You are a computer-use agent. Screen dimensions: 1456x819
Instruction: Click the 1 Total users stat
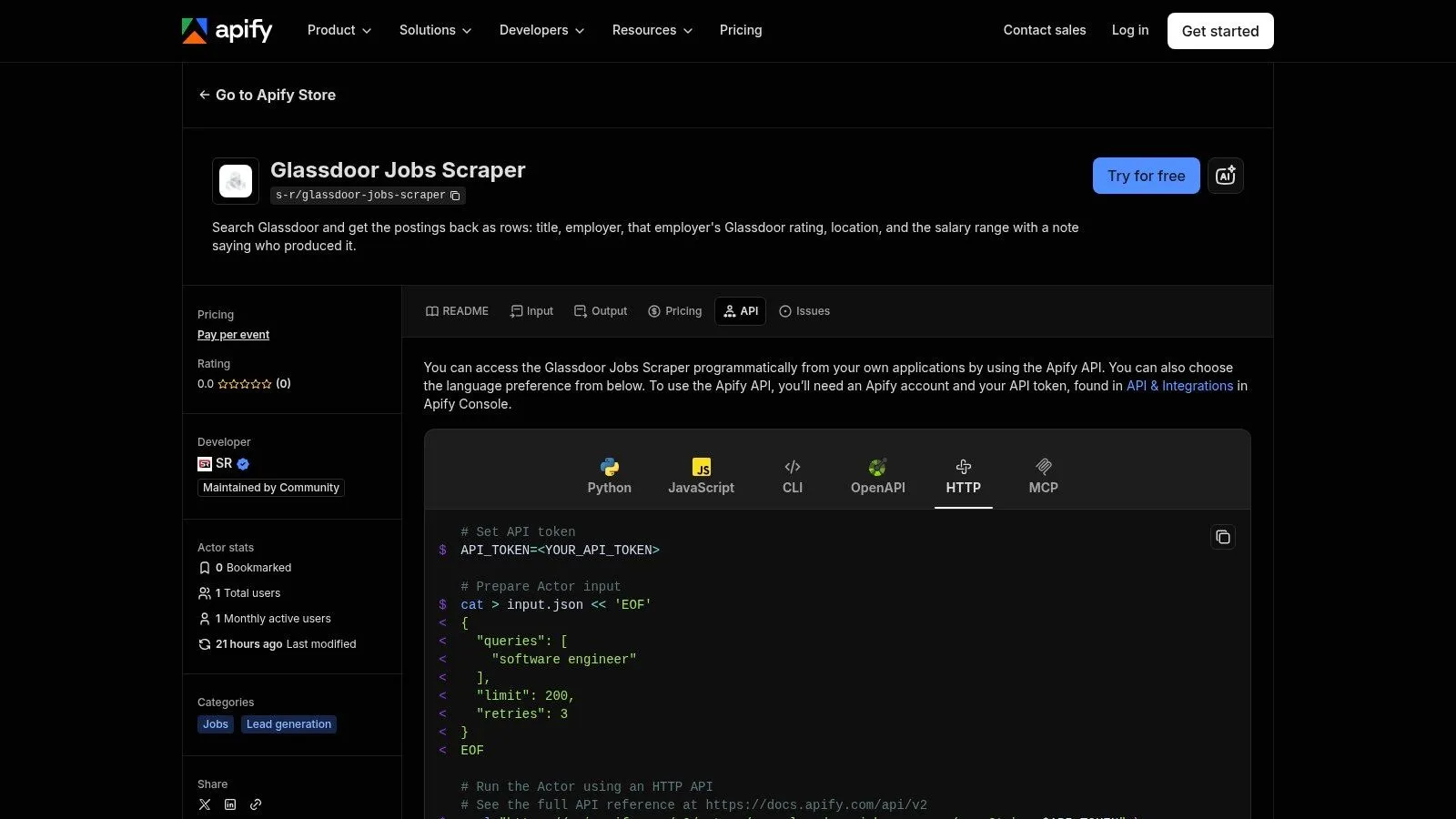point(239,593)
